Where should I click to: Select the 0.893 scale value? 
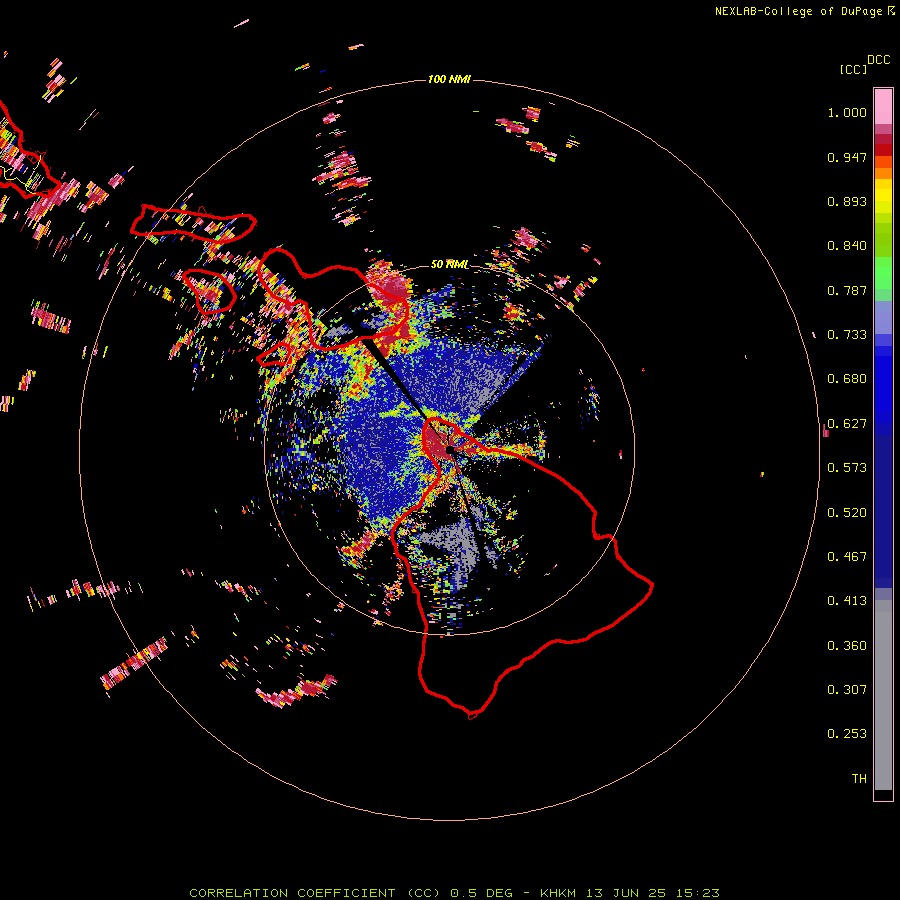coord(847,201)
